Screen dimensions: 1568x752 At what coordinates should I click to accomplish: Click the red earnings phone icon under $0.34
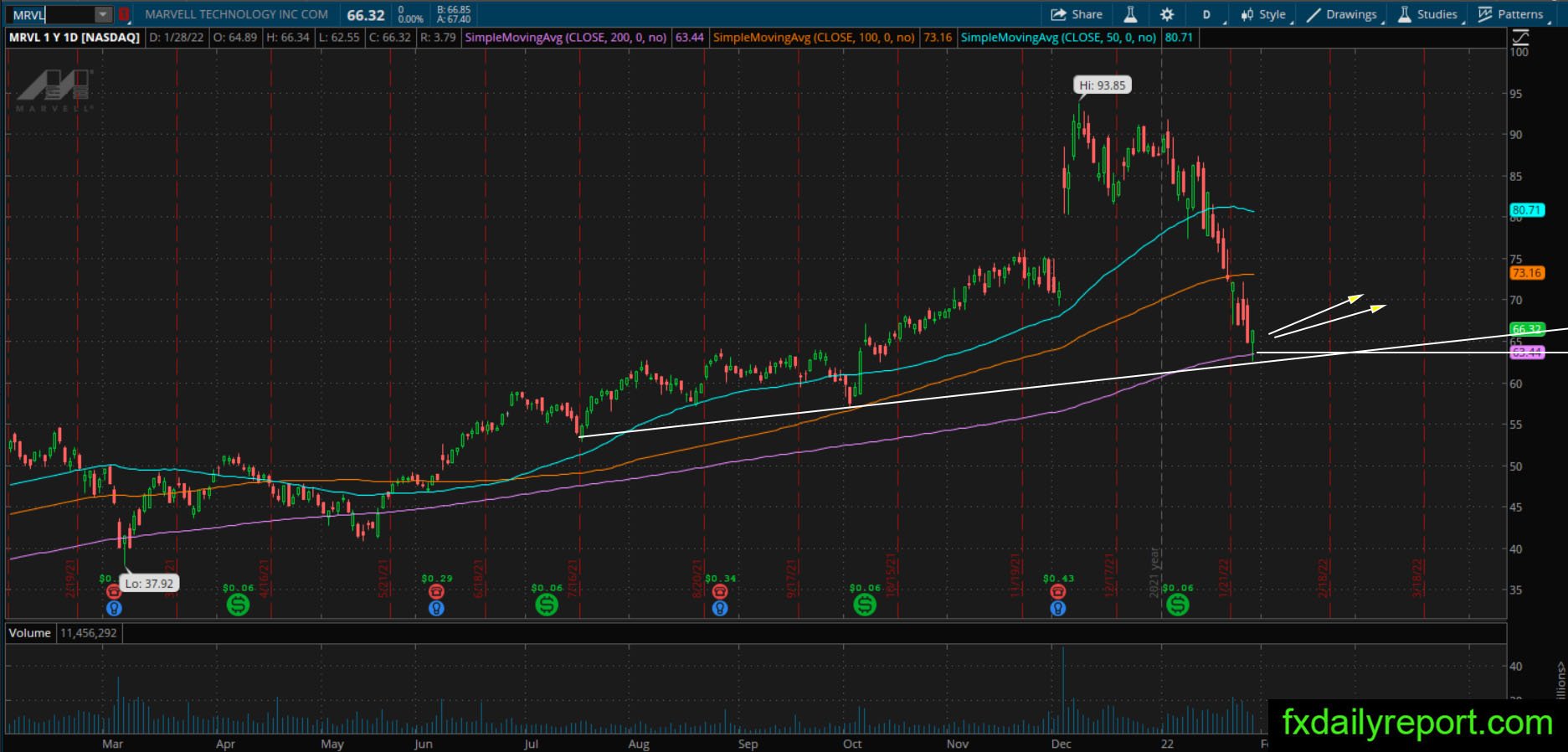[720, 592]
